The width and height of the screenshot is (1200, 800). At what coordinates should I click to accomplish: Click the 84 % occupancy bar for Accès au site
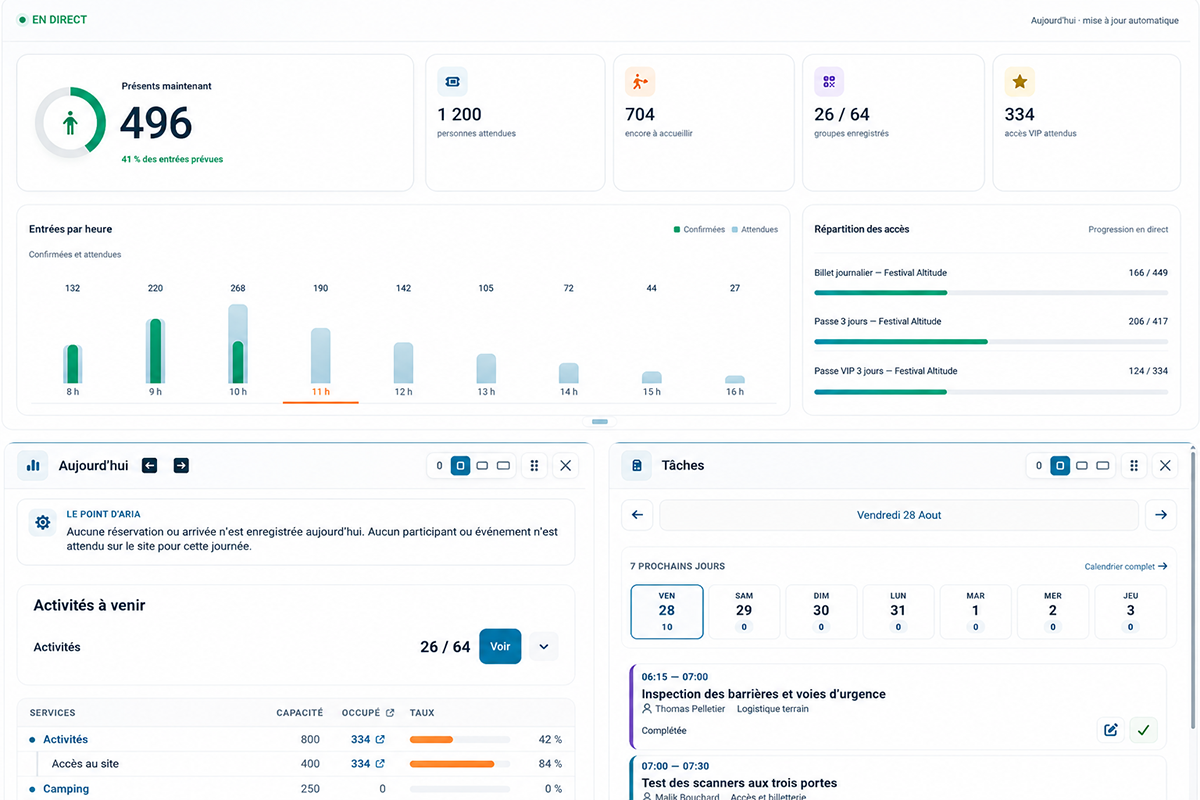click(460, 764)
